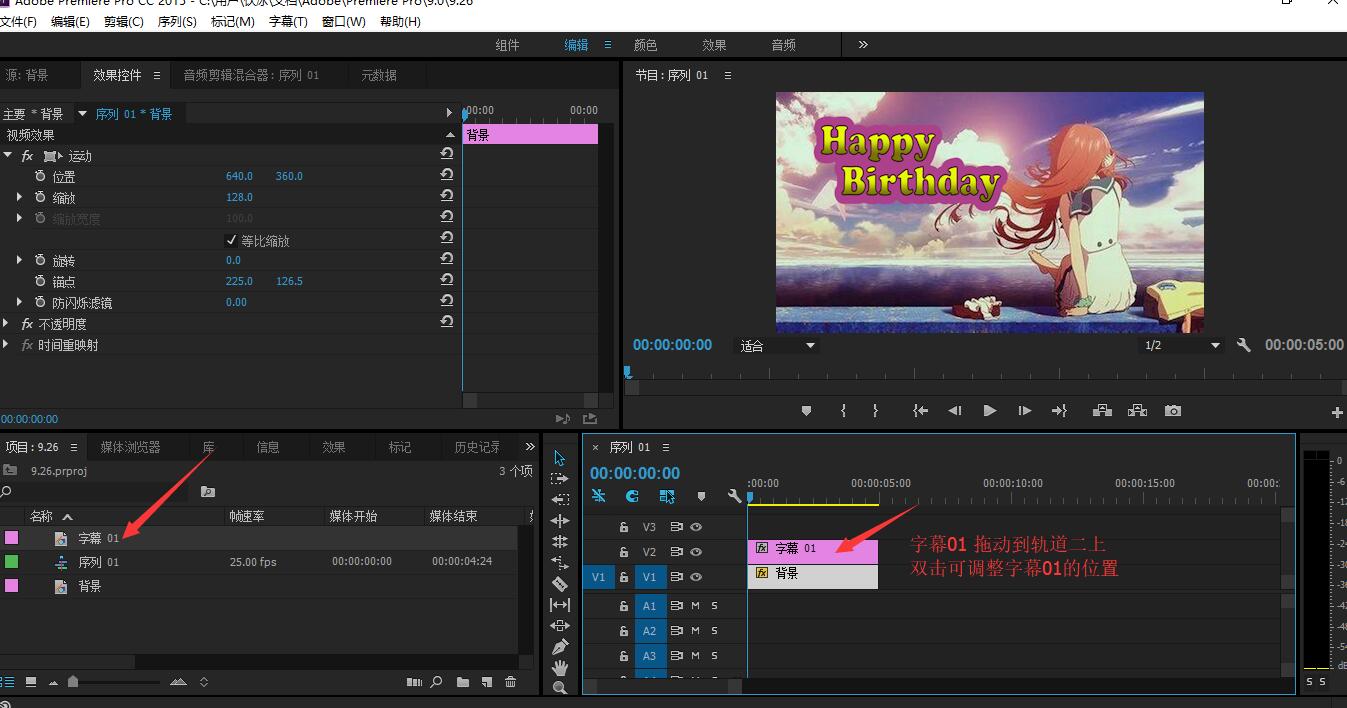Open 音频剪辑混合器 tab
Screen dimensions: 1347x708
pos(251,75)
